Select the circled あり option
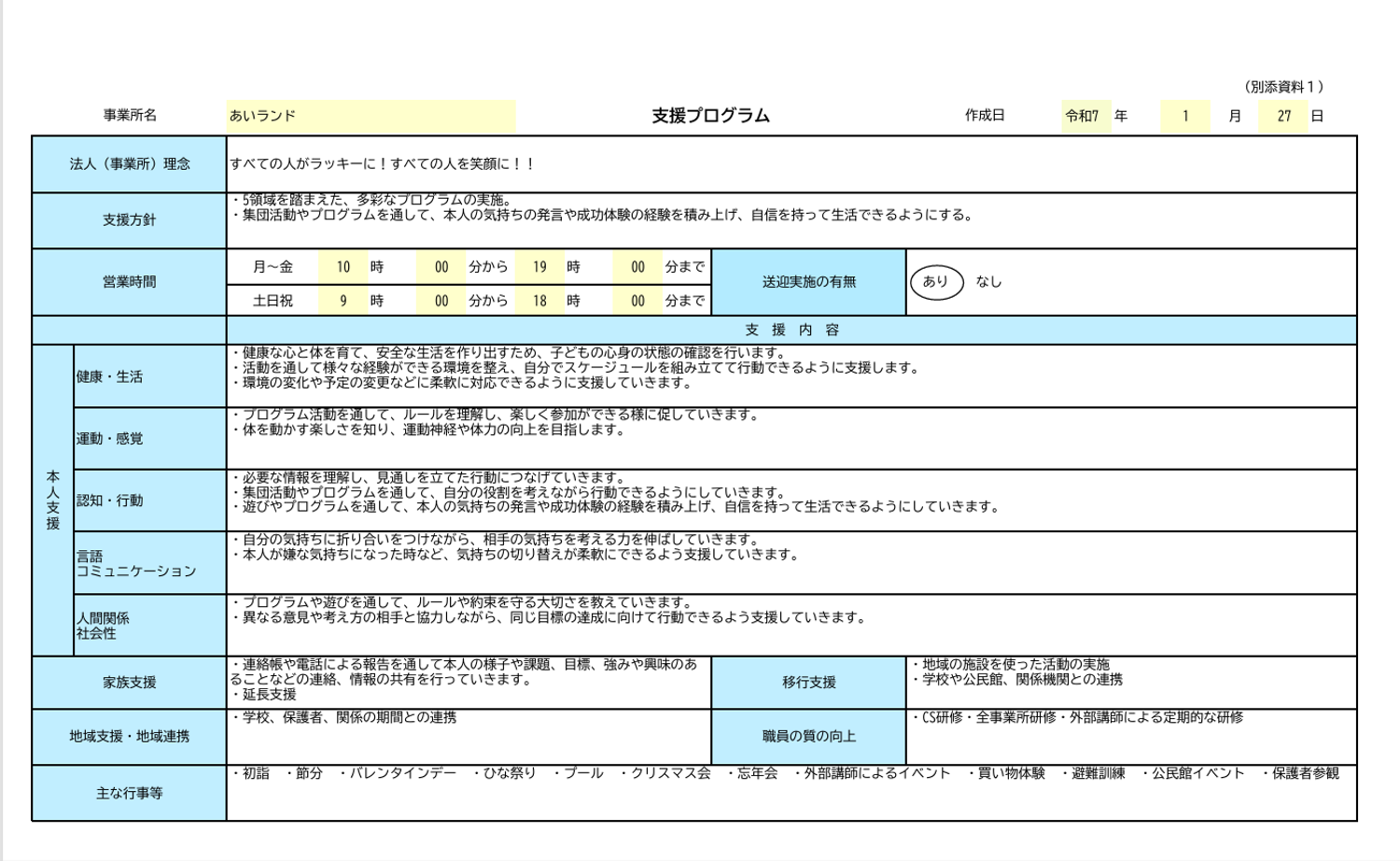Screen dimensions: 1400x861 (936, 281)
